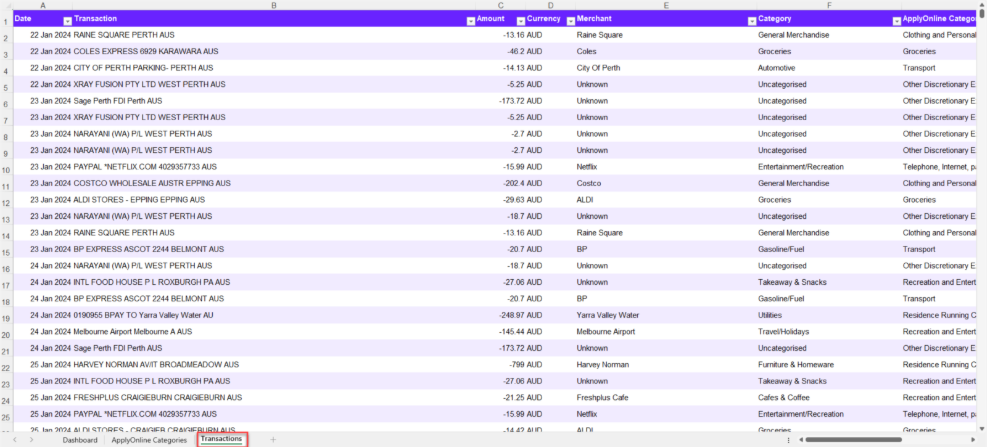Switch to the ApplyOnline Categories sheet tab
The image size is (987, 447).
[x=149, y=440]
